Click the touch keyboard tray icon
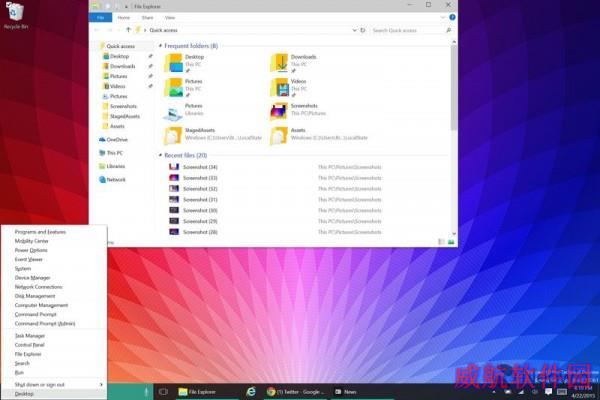The width and height of the screenshot is (600, 400). pos(562,392)
